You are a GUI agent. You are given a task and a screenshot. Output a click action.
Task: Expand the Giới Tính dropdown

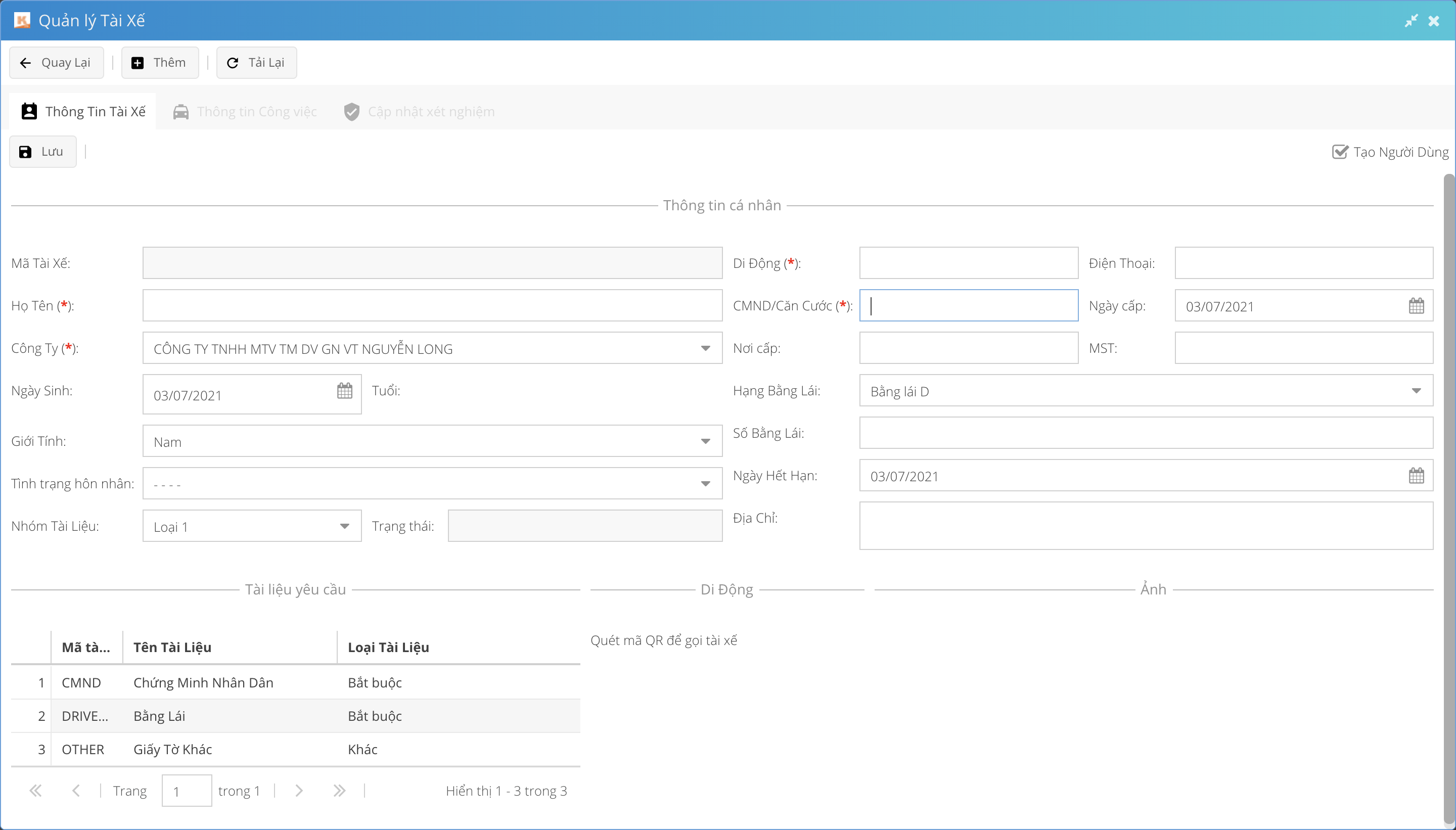pos(705,441)
